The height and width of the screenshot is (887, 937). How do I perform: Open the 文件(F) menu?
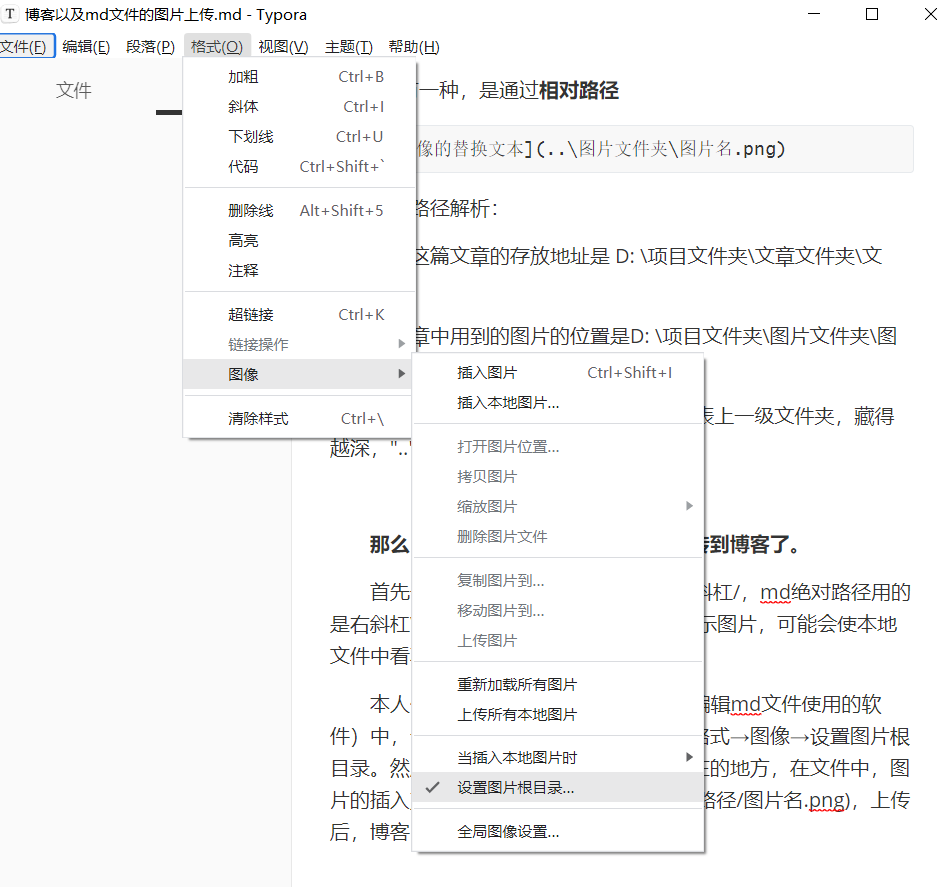[x=24, y=47]
